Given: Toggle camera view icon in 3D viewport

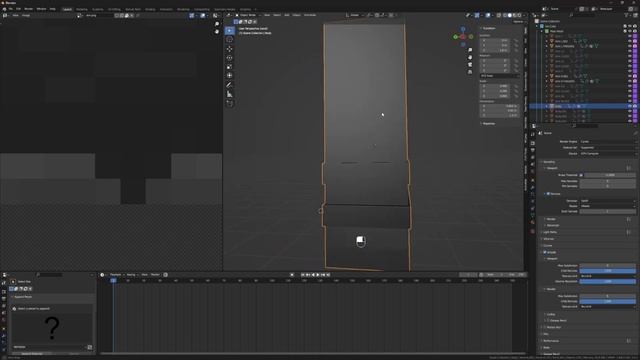Looking at the screenshot, I should click(470, 64).
